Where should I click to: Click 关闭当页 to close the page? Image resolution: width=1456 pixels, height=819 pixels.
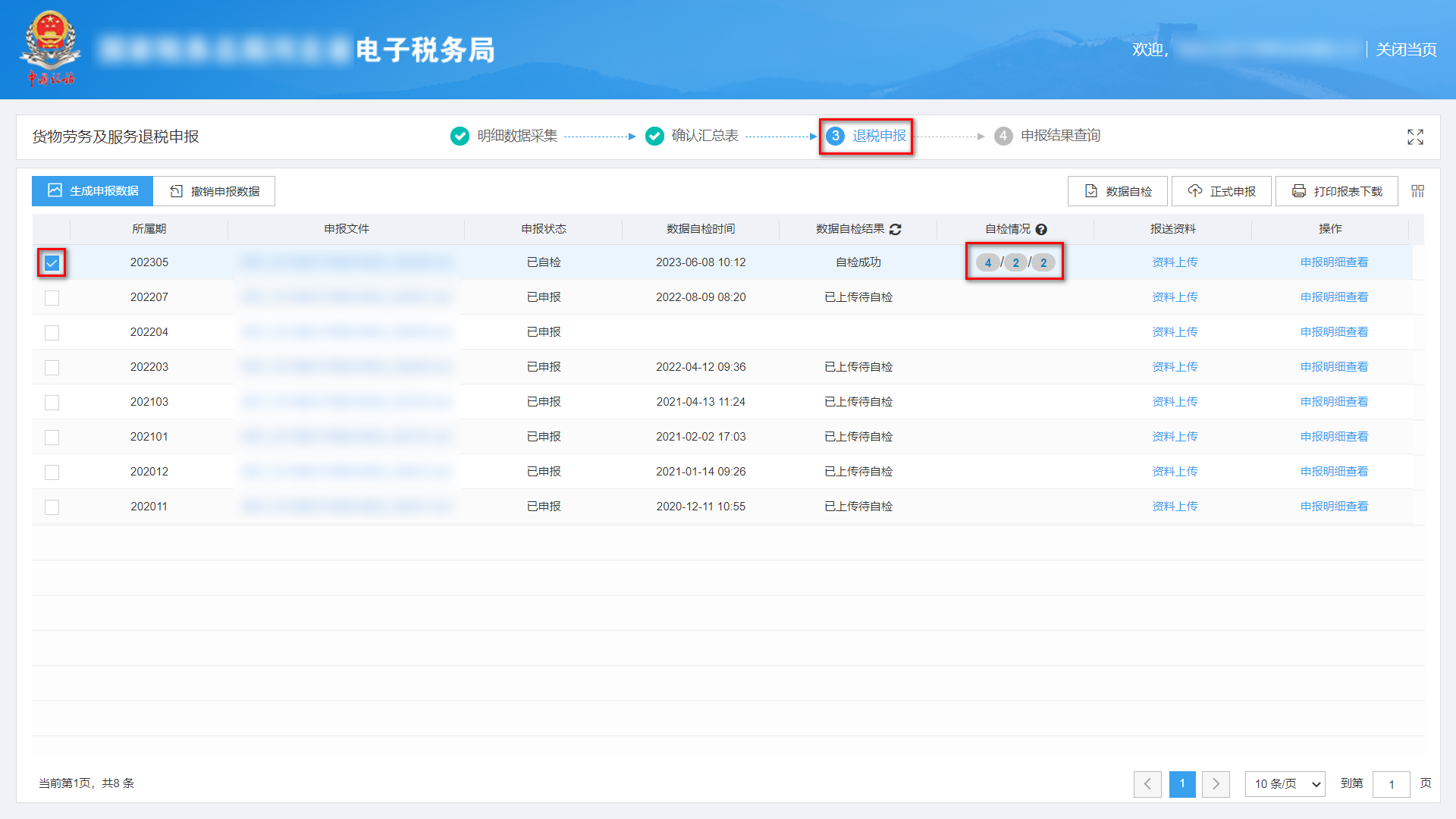1405,49
